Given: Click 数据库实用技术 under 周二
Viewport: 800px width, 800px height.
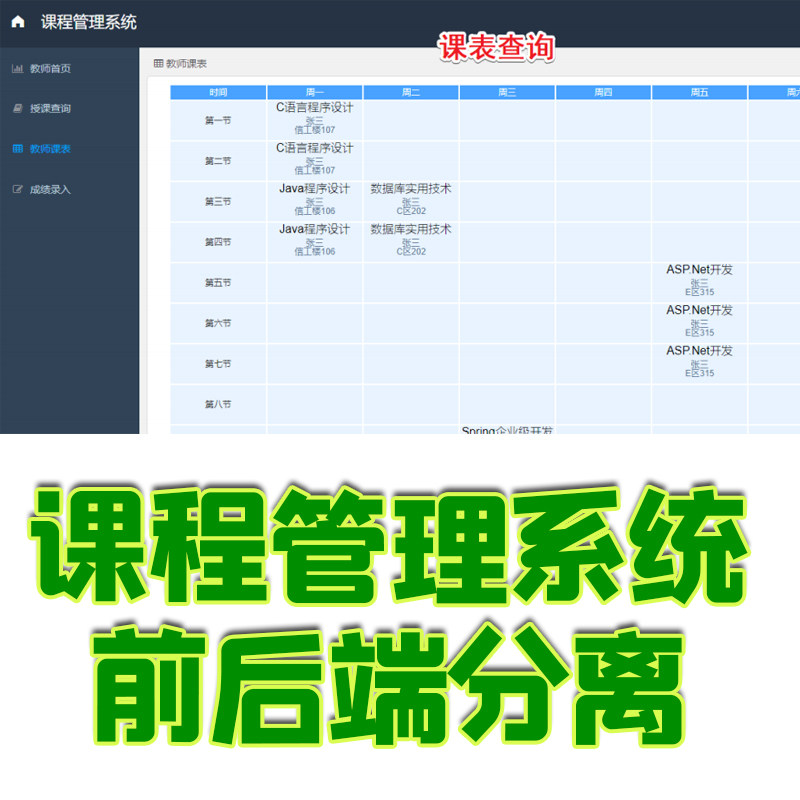Looking at the screenshot, I should pyautogui.click(x=410, y=188).
